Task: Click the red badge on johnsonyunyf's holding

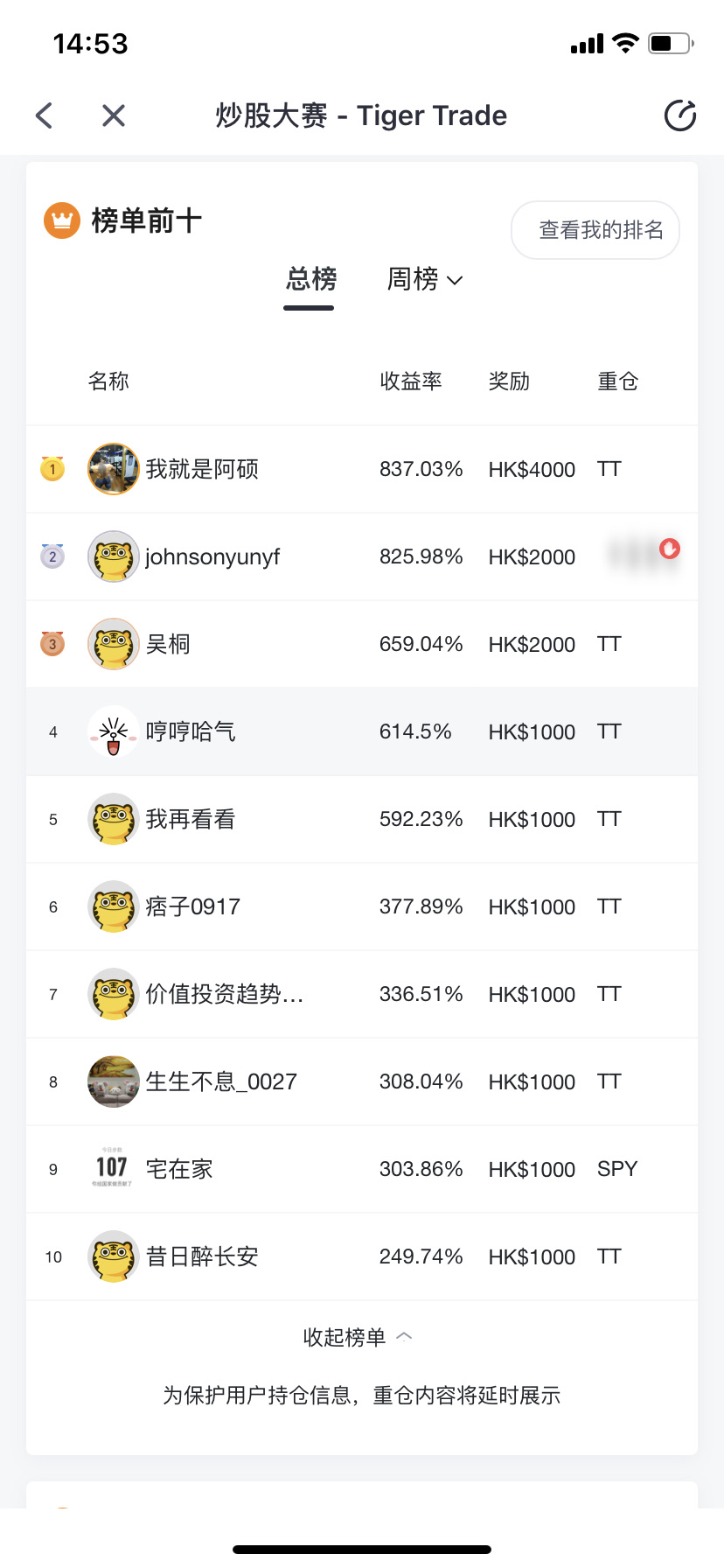Action: point(670,549)
